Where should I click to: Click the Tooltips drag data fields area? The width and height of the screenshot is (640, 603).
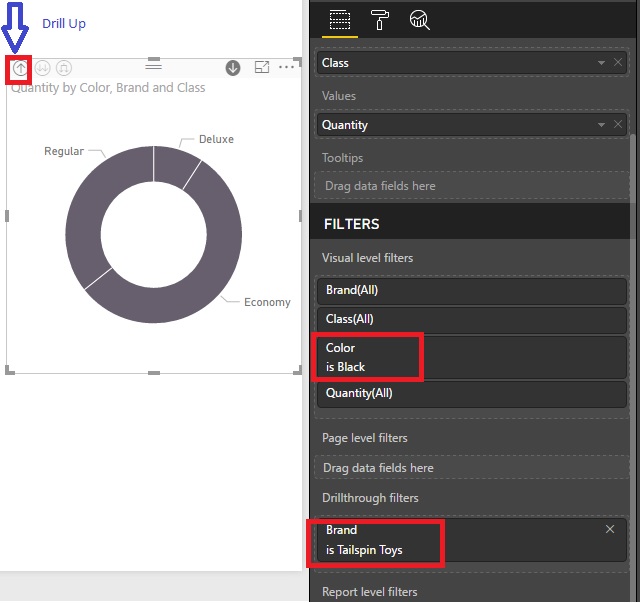[x=472, y=186]
